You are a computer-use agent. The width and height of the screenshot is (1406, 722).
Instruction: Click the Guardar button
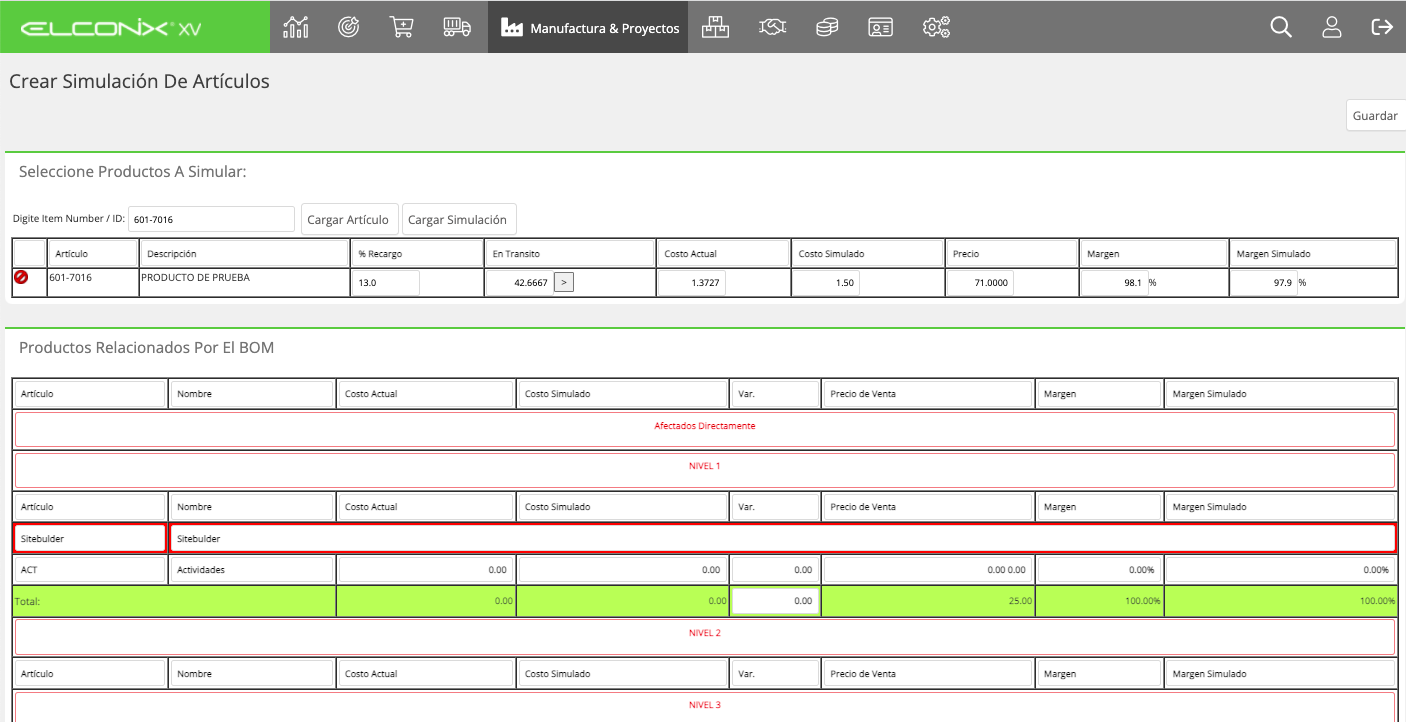click(x=1375, y=115)
